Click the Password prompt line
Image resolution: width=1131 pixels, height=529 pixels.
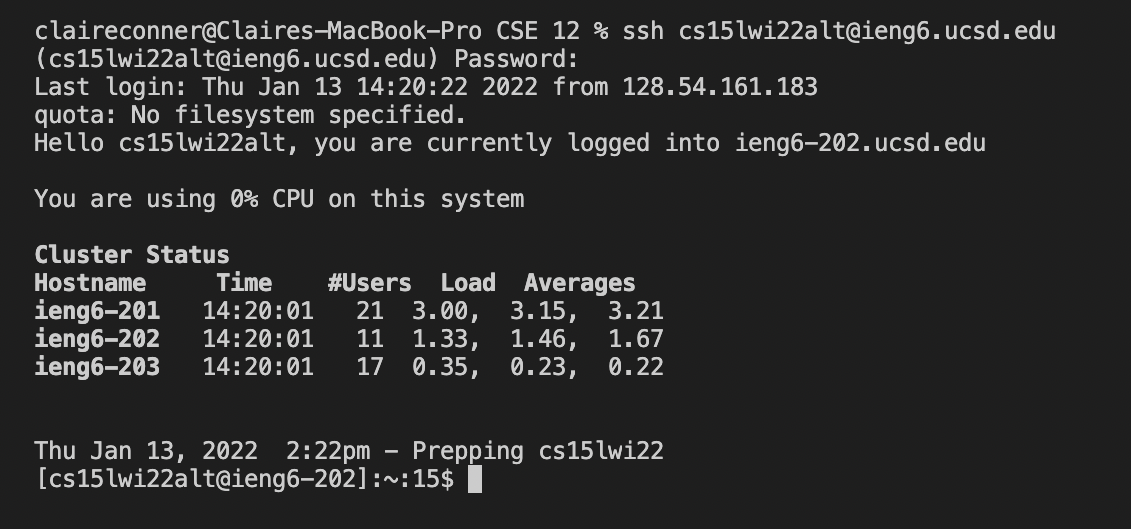pos(307,59)
